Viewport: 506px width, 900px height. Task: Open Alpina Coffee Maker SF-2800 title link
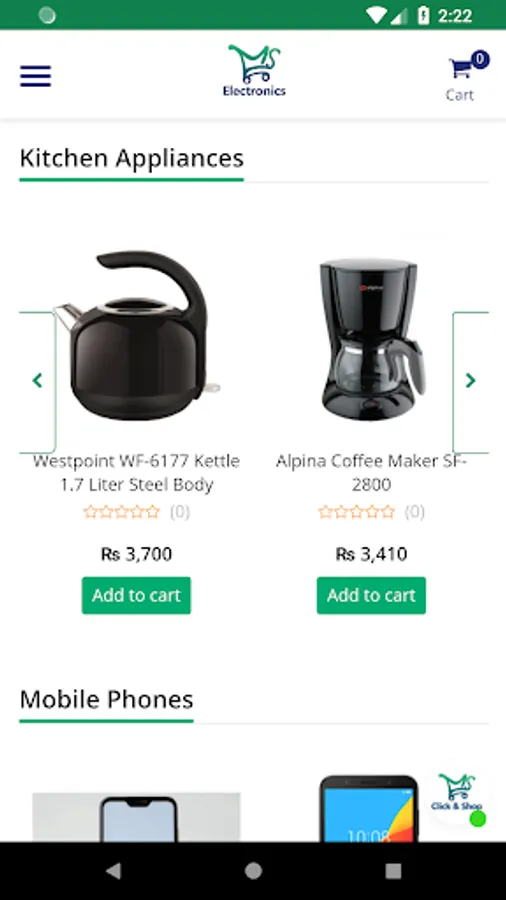[x=371, y=472]
